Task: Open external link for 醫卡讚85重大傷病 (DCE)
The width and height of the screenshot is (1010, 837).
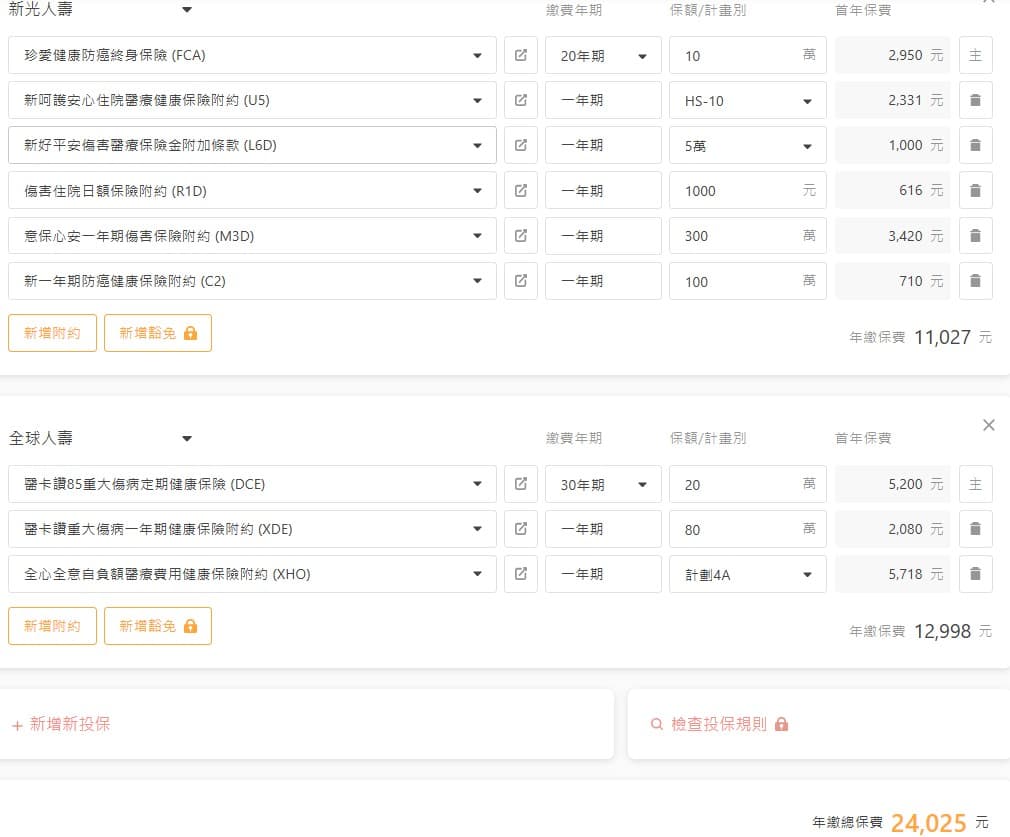Action: [520, 484]
